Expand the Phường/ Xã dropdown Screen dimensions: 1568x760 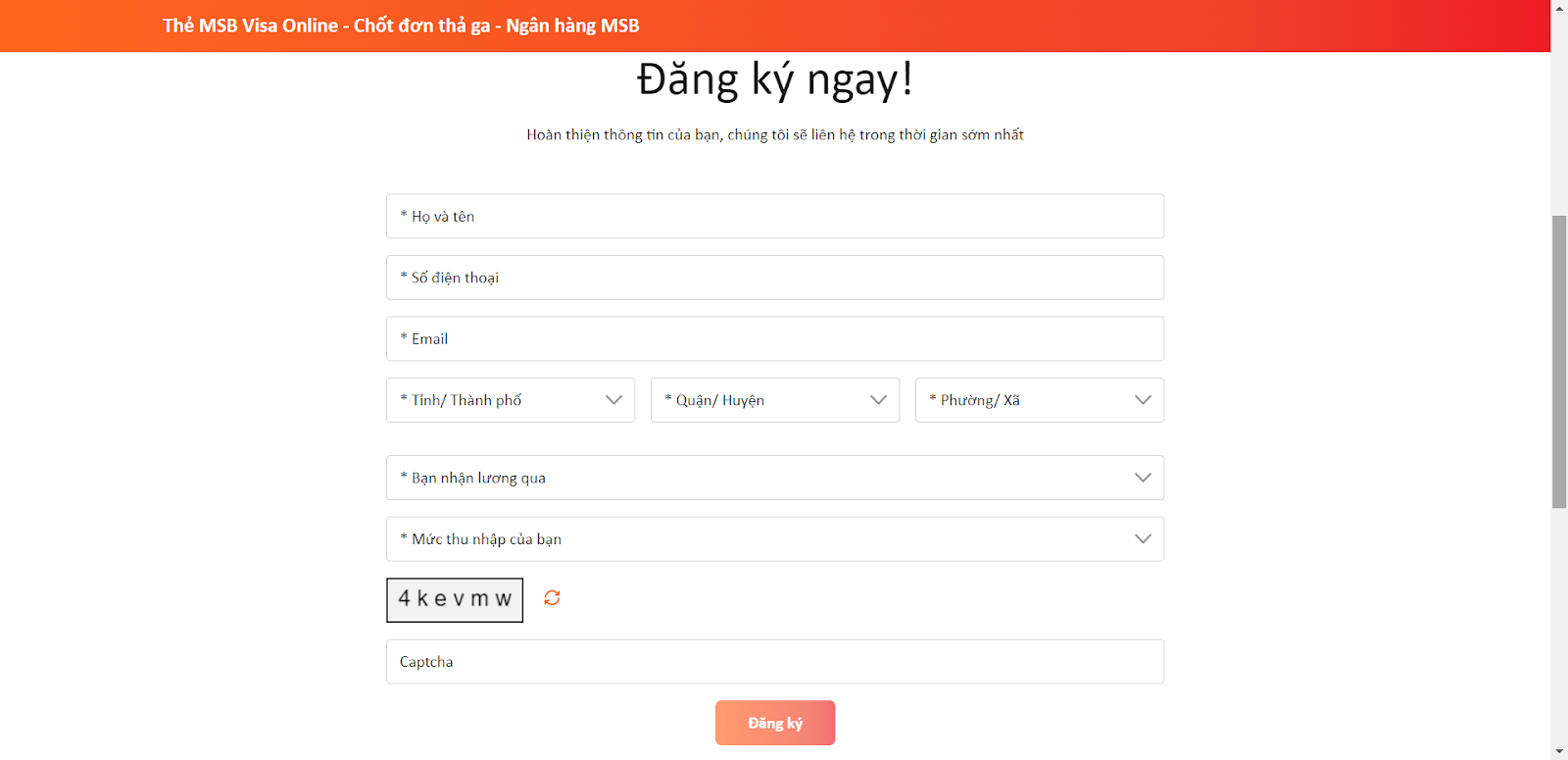coord(1040,400)
